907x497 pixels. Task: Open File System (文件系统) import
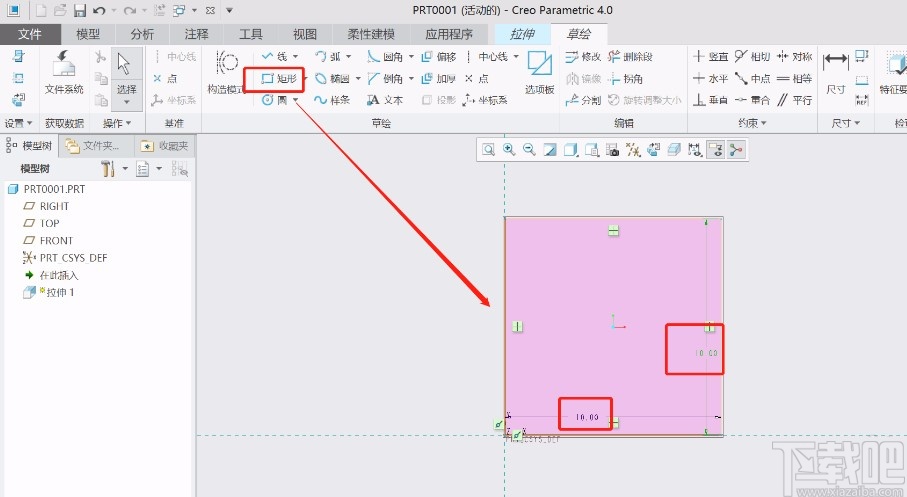64,72
